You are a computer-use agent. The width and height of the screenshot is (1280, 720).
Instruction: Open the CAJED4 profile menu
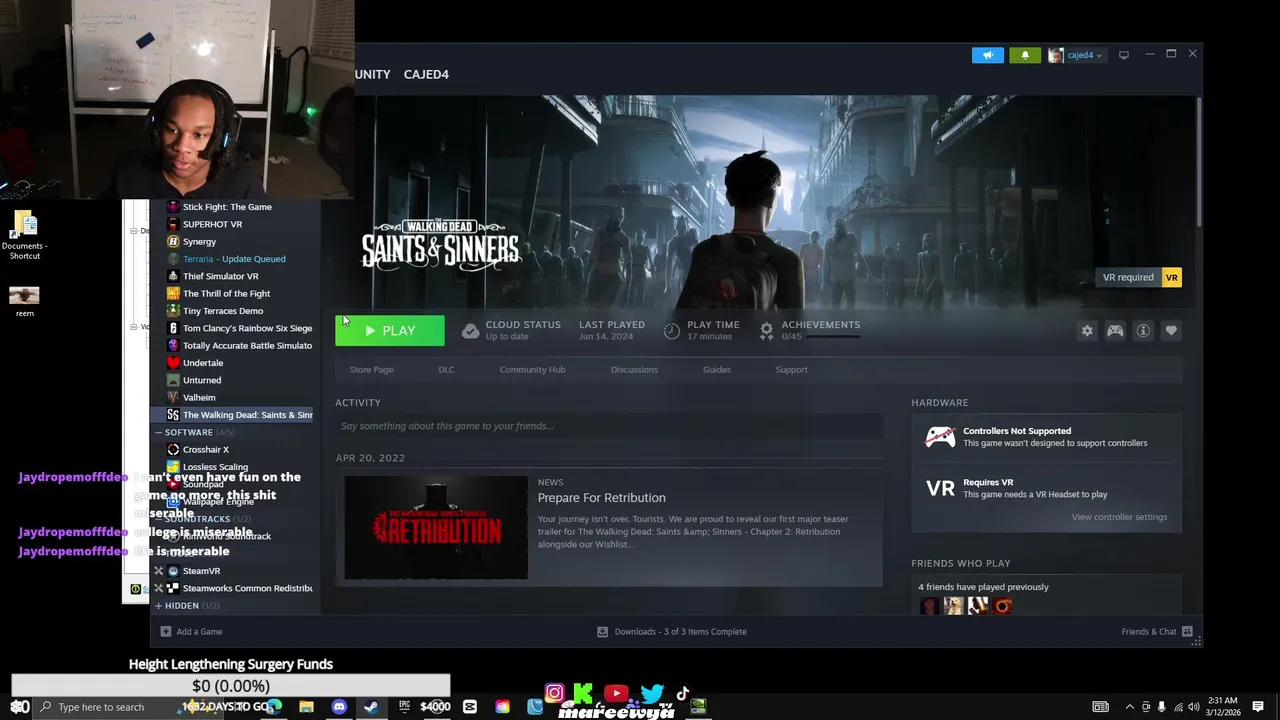pos(426,74)
